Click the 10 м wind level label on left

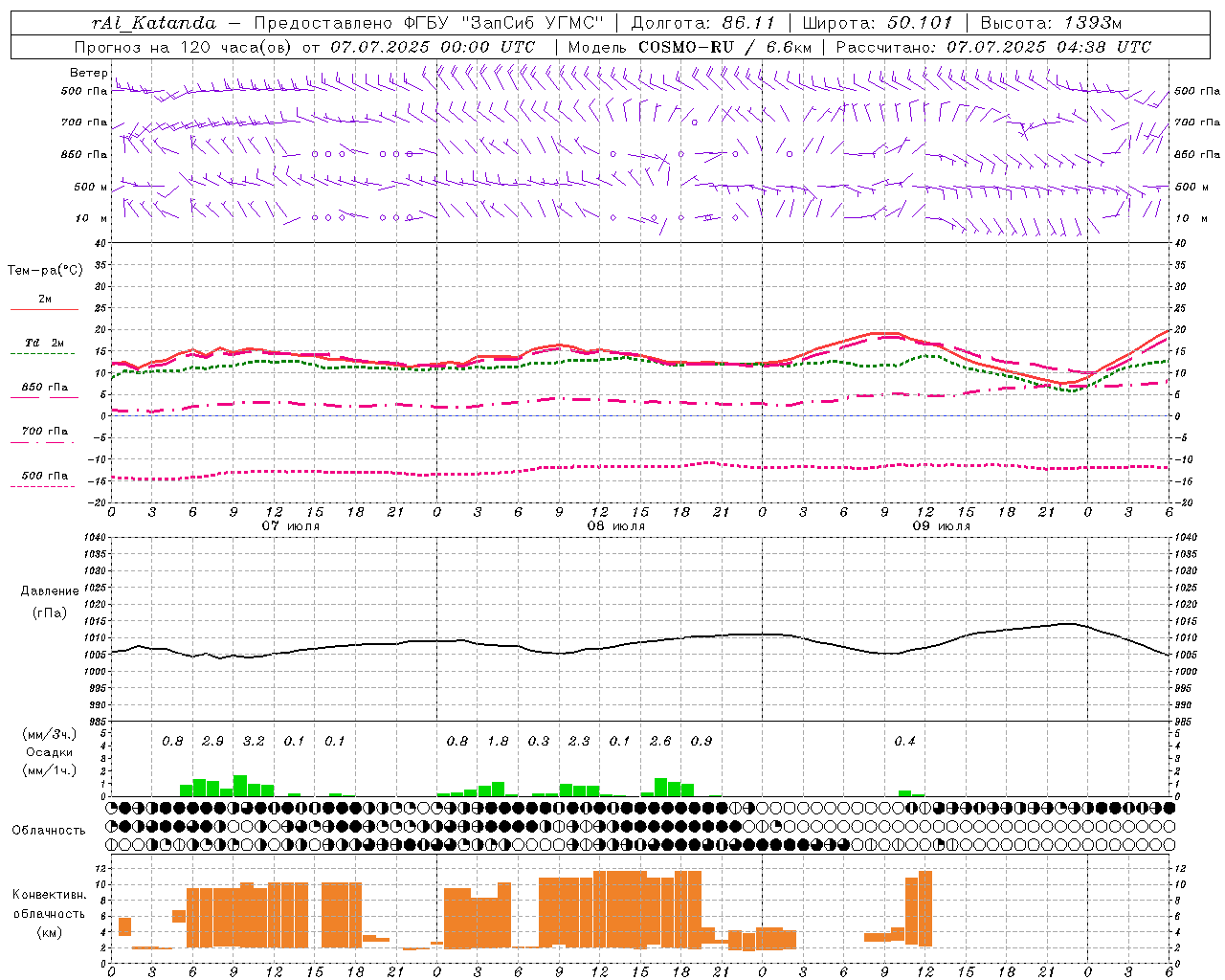(92, 218)
